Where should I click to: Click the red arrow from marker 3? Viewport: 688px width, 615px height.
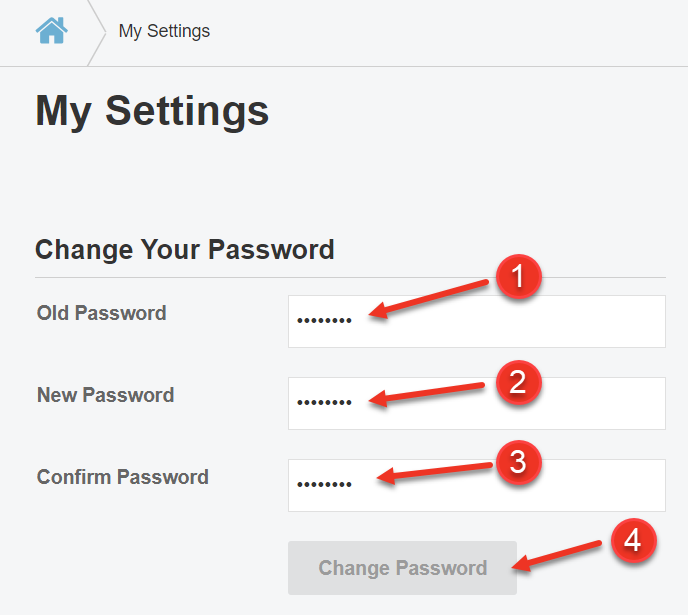pos(435,473)
